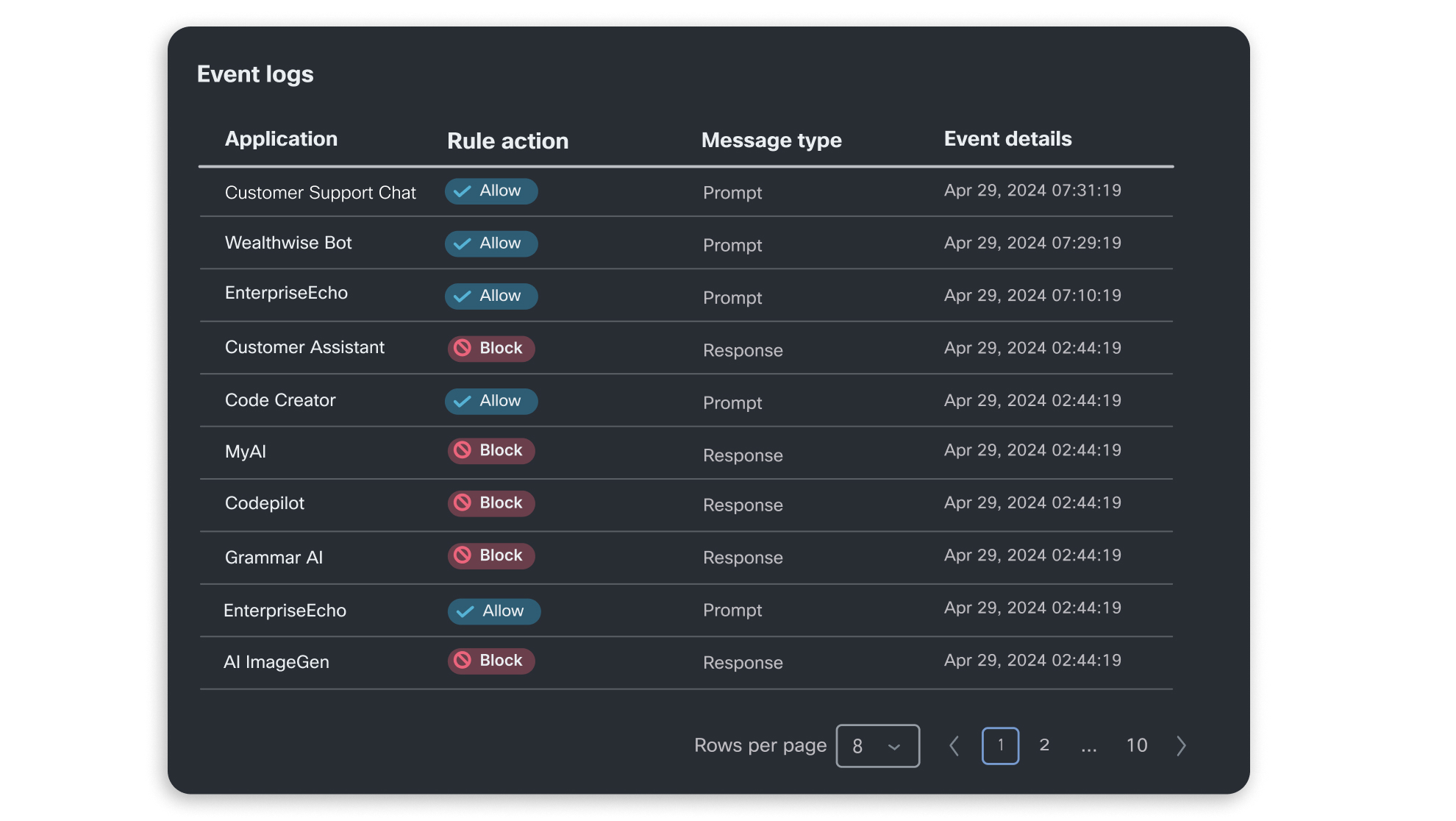
Task: Click the Block badge for Customer Assistant
Action: (x=490, y=348)
